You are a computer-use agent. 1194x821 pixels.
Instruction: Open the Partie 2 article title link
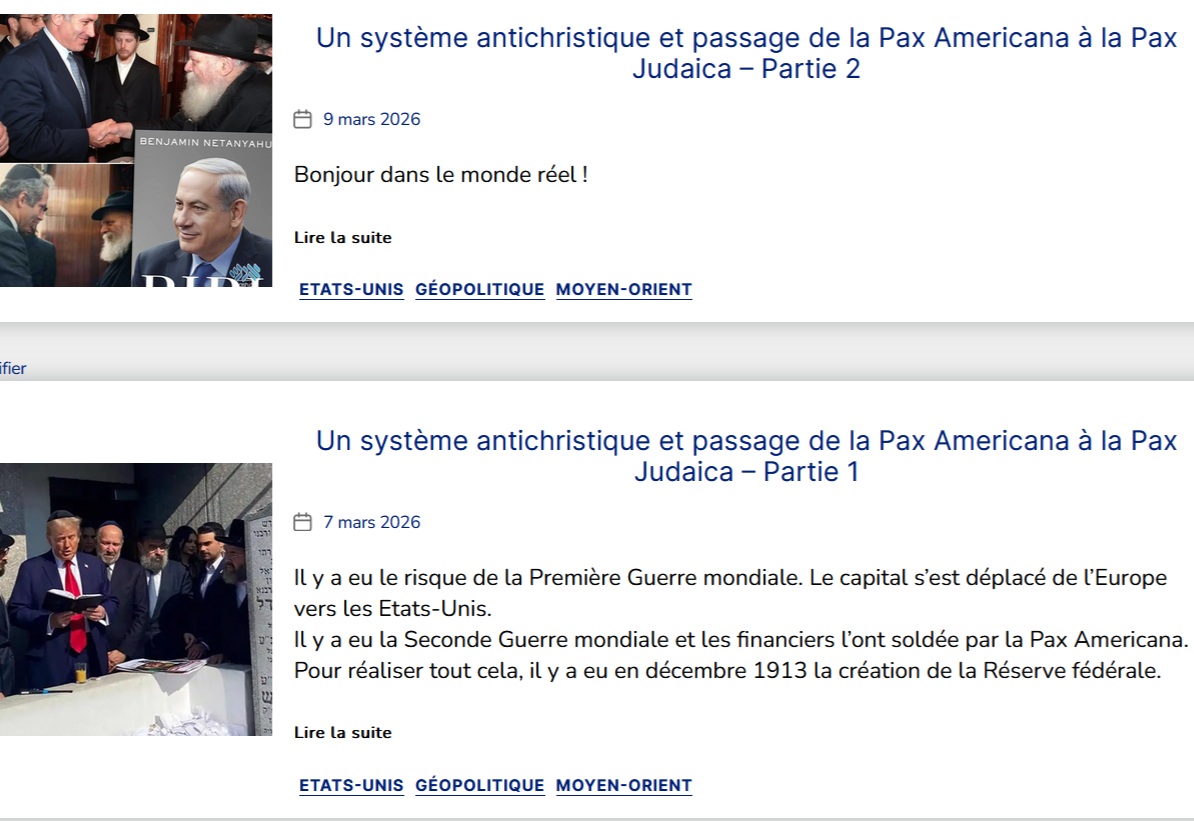click(x=746, y=54)
